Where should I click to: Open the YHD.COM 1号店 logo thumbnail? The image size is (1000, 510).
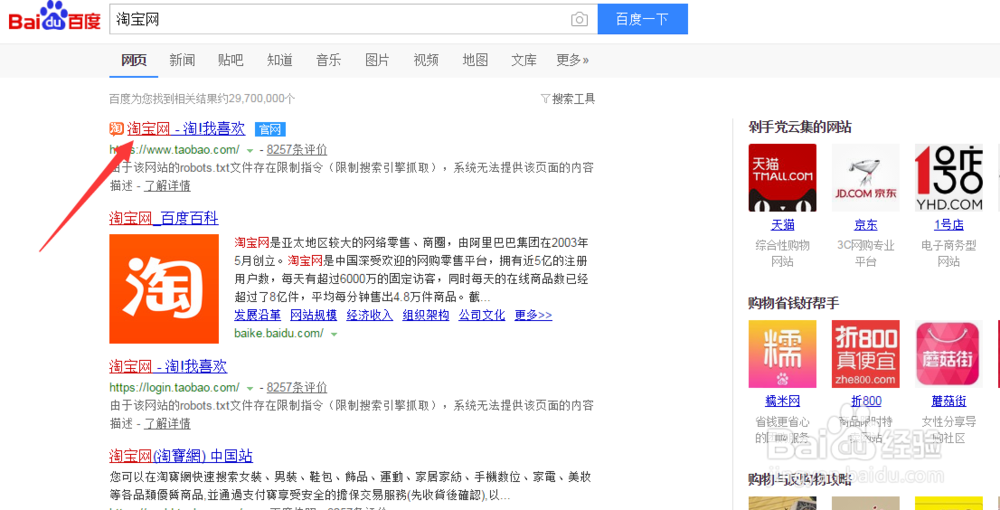coord(948,178)
